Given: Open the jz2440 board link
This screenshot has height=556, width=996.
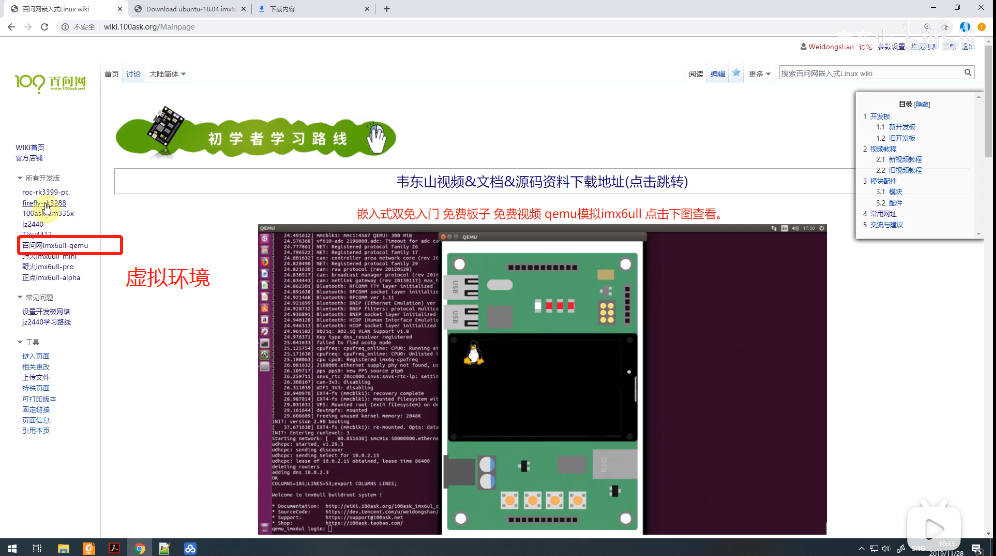Looking at the screenshot, I should click(33, 224).
